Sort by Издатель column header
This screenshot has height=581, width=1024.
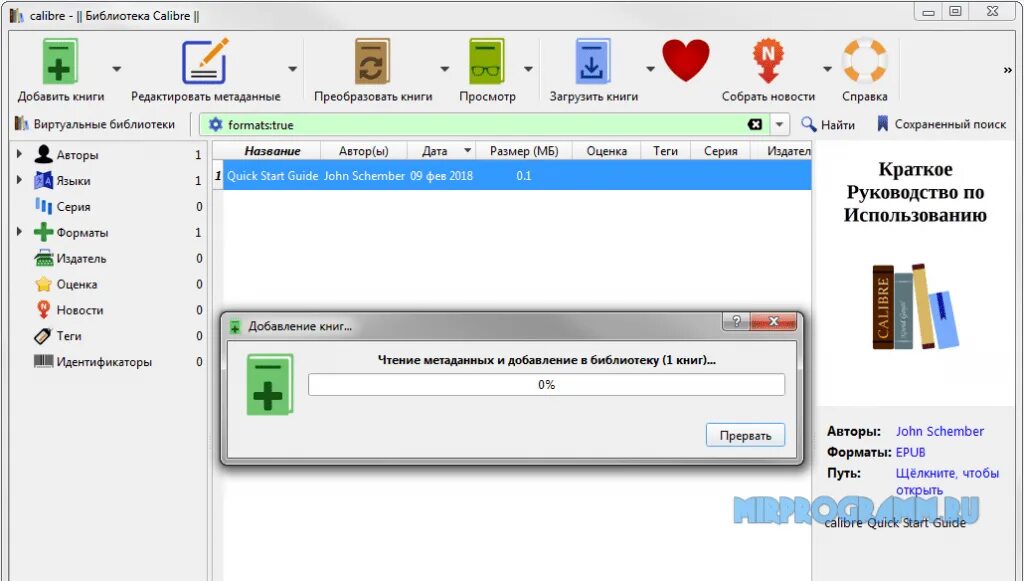(x=781, y=151)
